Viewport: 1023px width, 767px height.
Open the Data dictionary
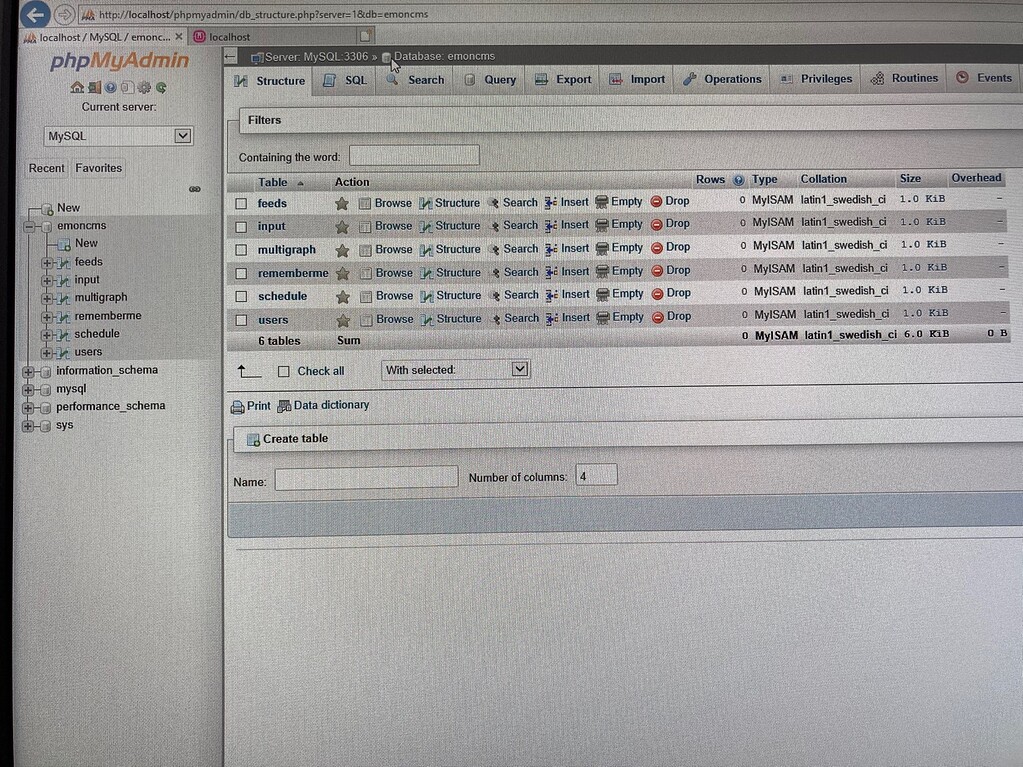[330, 405]
